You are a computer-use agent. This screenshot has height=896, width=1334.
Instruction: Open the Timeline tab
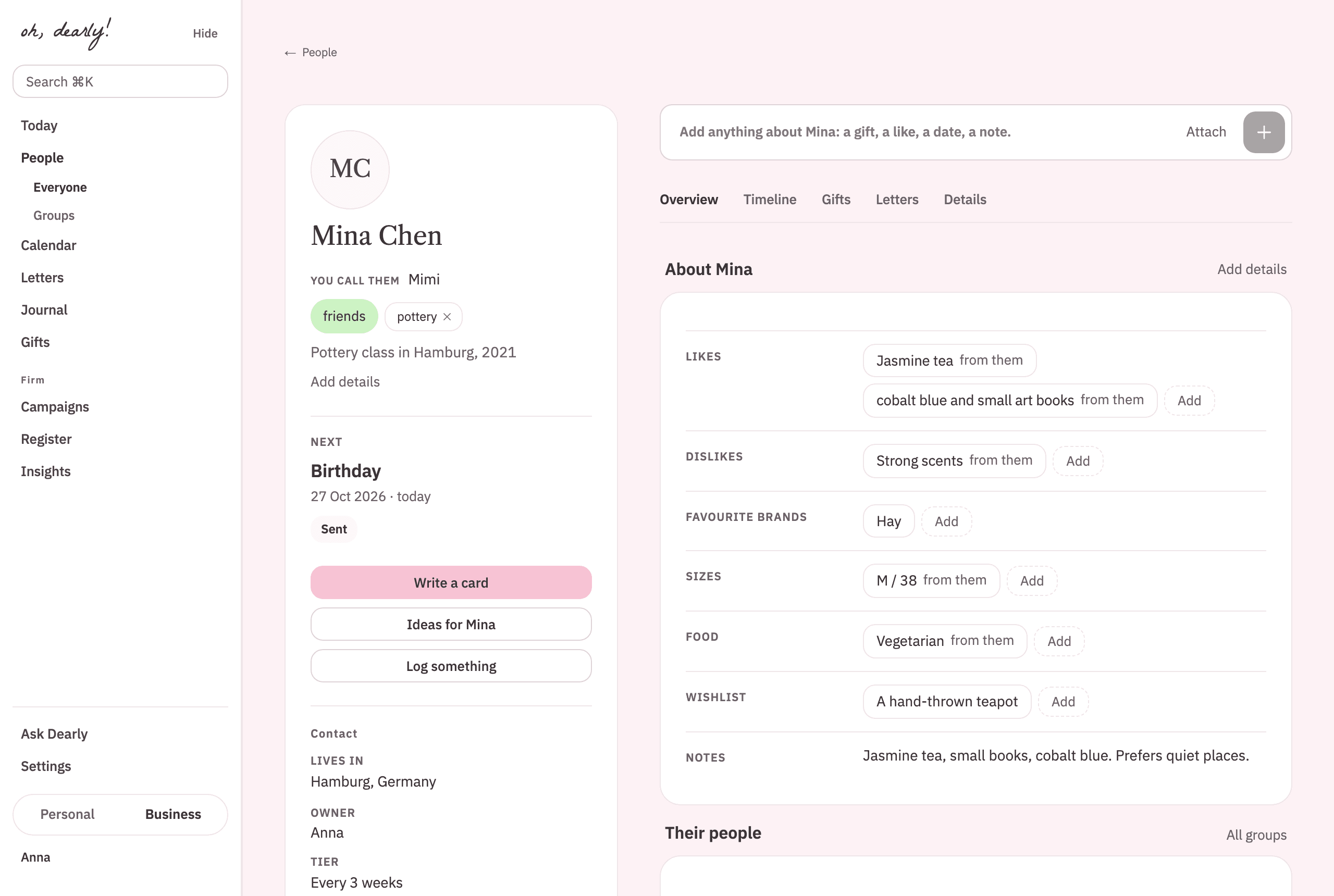point(769,200)
